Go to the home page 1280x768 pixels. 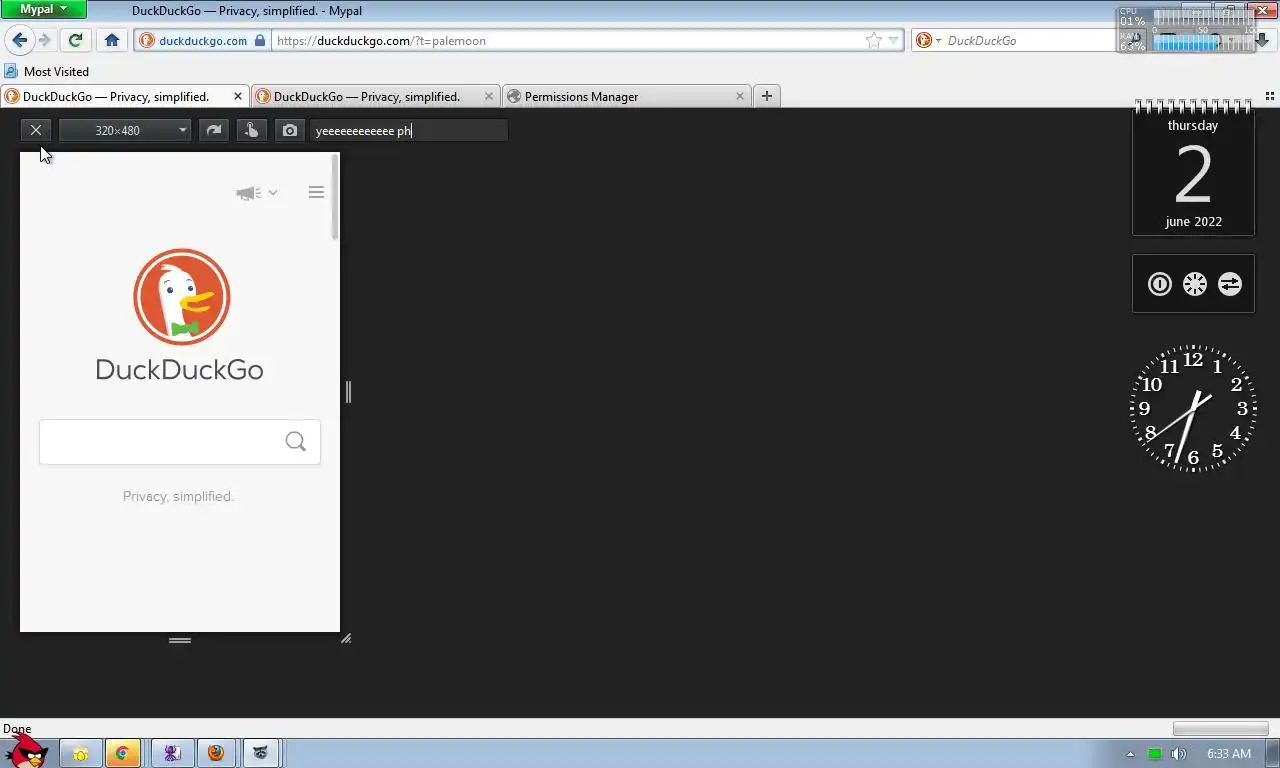(112, 40)
